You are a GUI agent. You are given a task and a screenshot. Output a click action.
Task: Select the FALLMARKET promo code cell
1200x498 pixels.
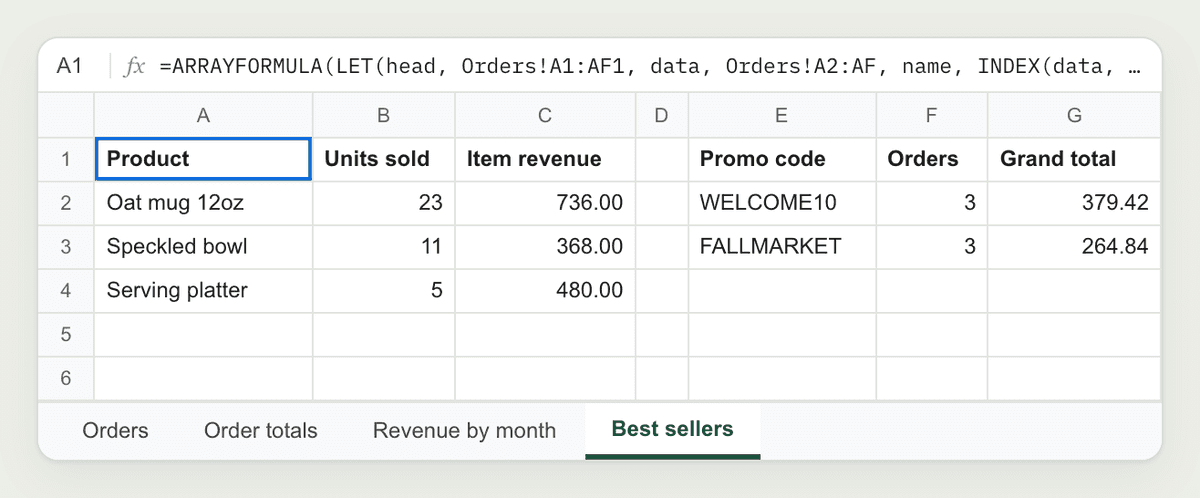pyautogui.click(x=782, y=246)
